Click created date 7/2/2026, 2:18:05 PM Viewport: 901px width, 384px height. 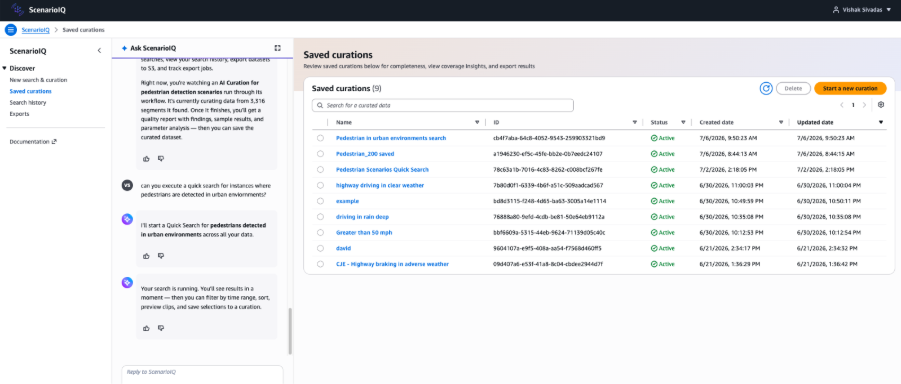728,170
